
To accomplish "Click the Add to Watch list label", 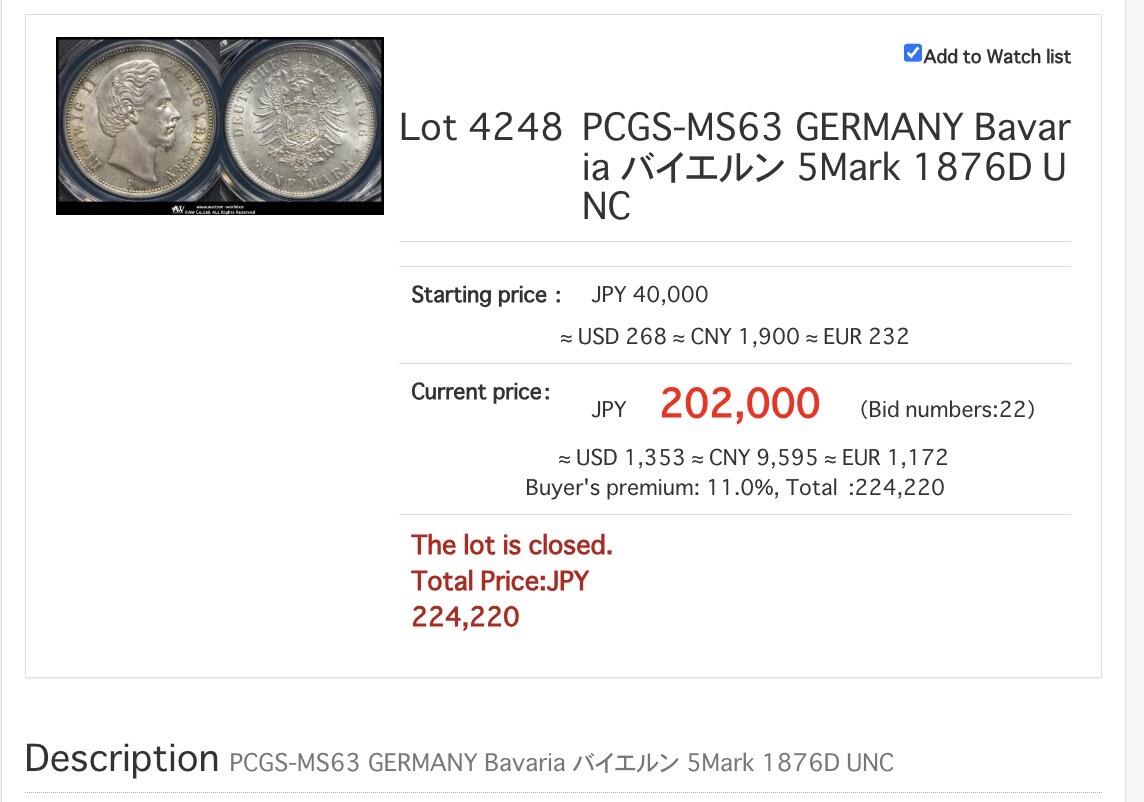I will pyautogui.click(x=997, y=57).
